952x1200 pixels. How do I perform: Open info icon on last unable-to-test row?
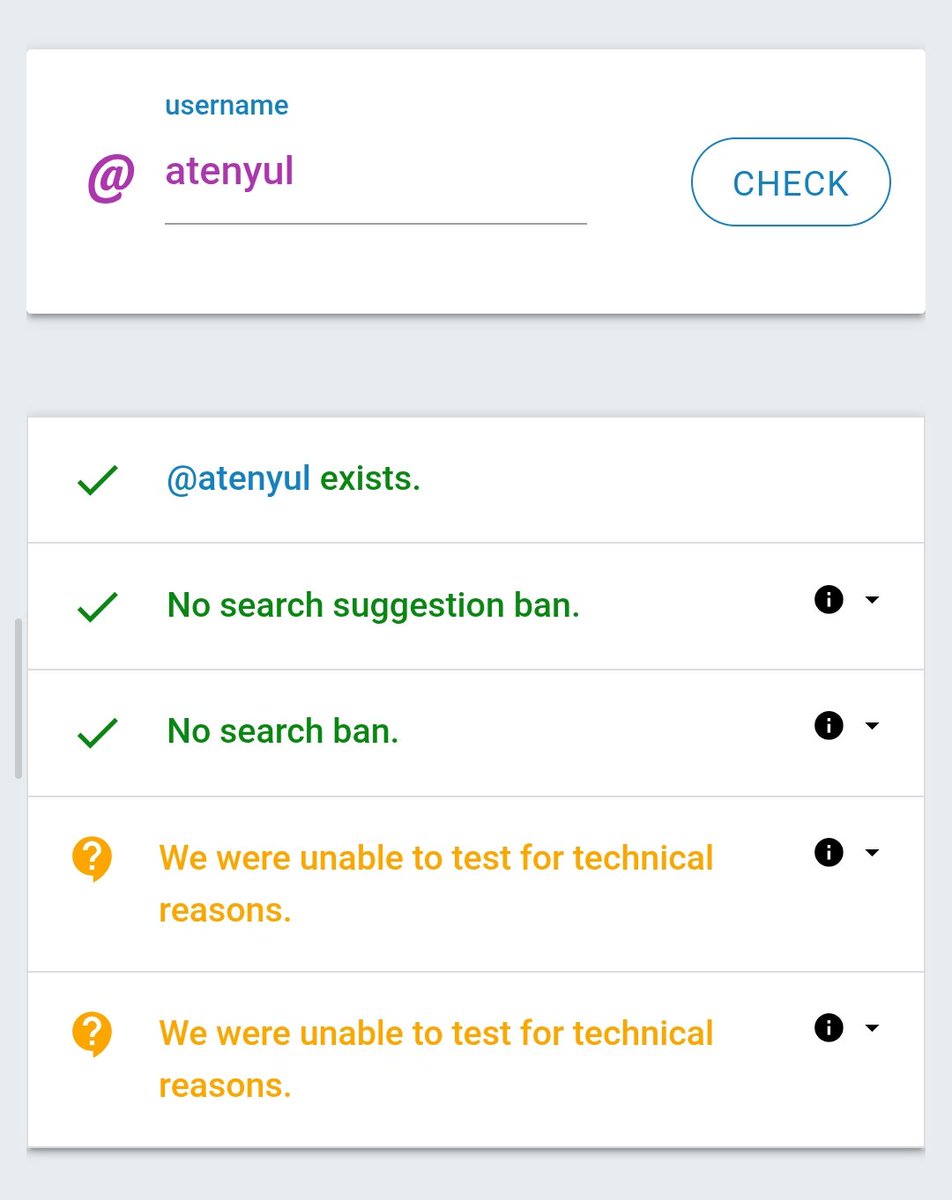829,1028
